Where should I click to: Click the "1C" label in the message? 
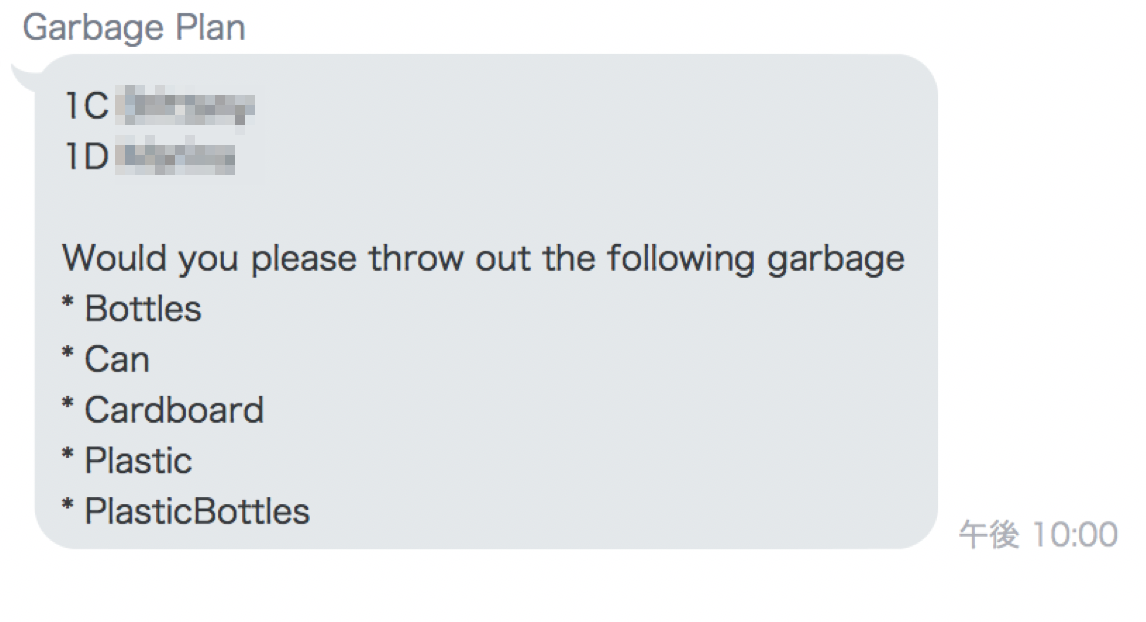pos(86,107)
